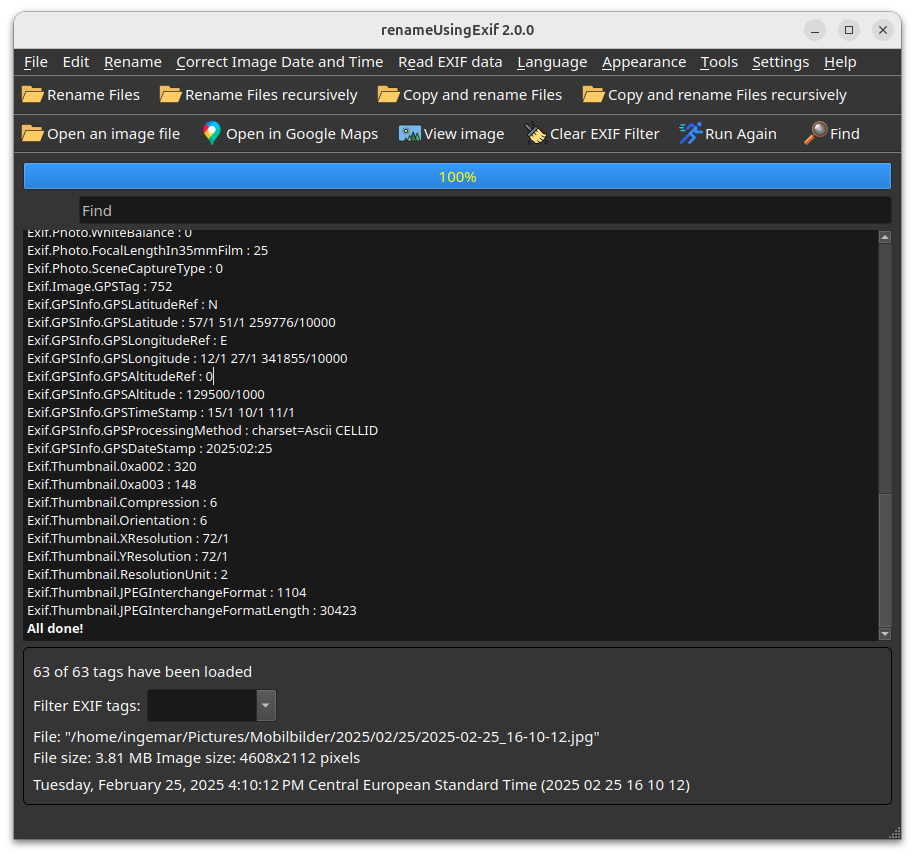Click the Exif.Photo.FocalLengthIn35mmFilm line
The image size is (915, 856).
click(x=147, y=251)
